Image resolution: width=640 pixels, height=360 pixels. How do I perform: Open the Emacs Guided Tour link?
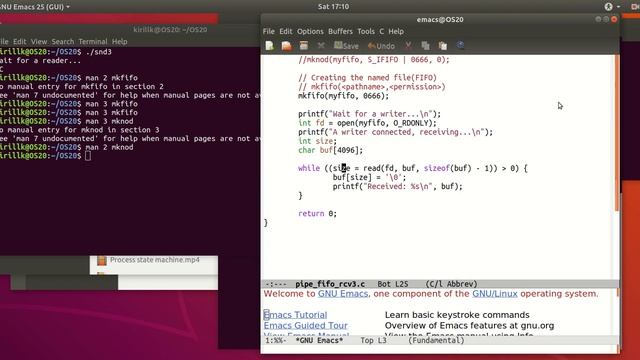point(306,326)
